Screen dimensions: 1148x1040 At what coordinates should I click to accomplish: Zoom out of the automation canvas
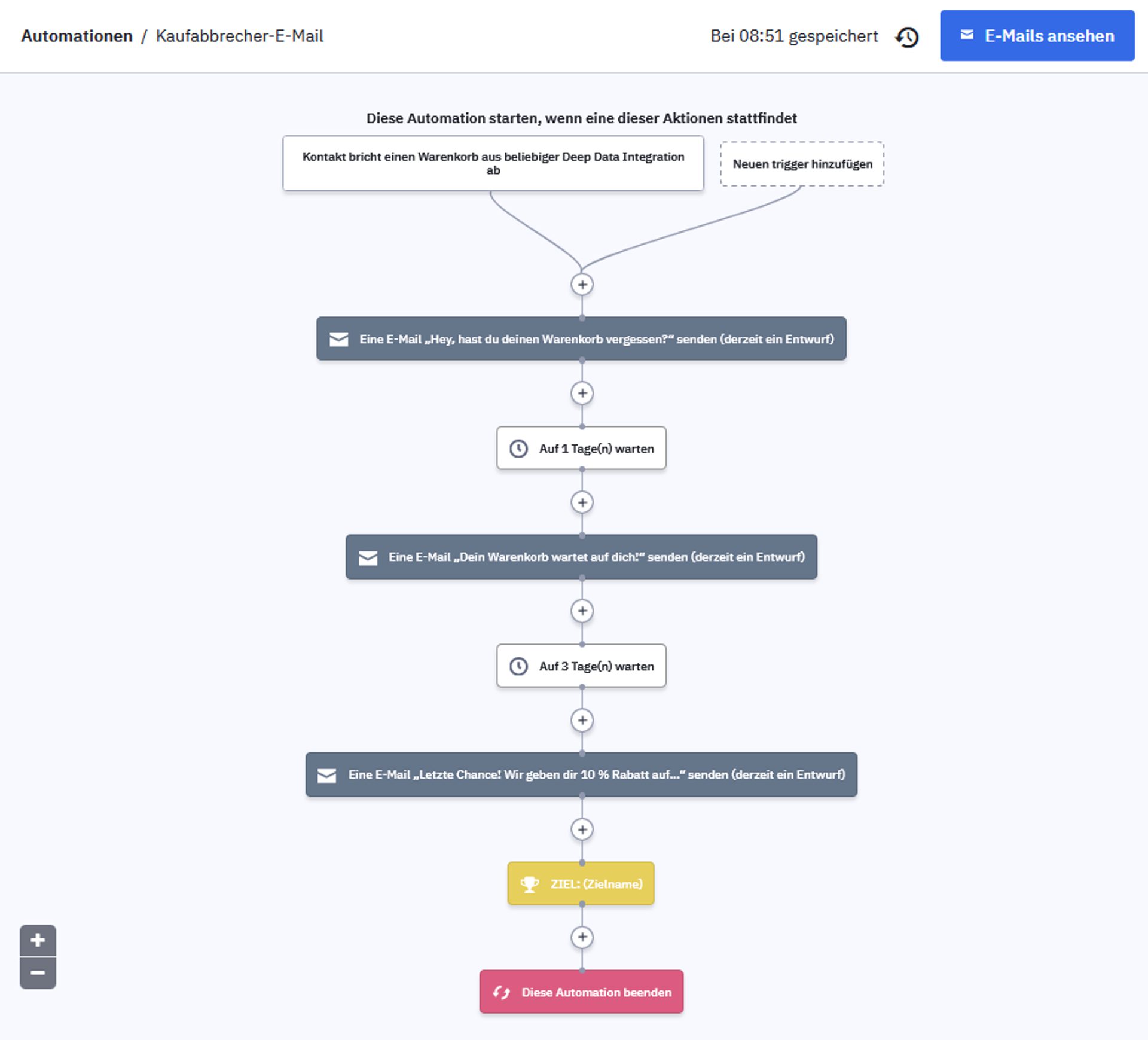click(x=38, y=973)
